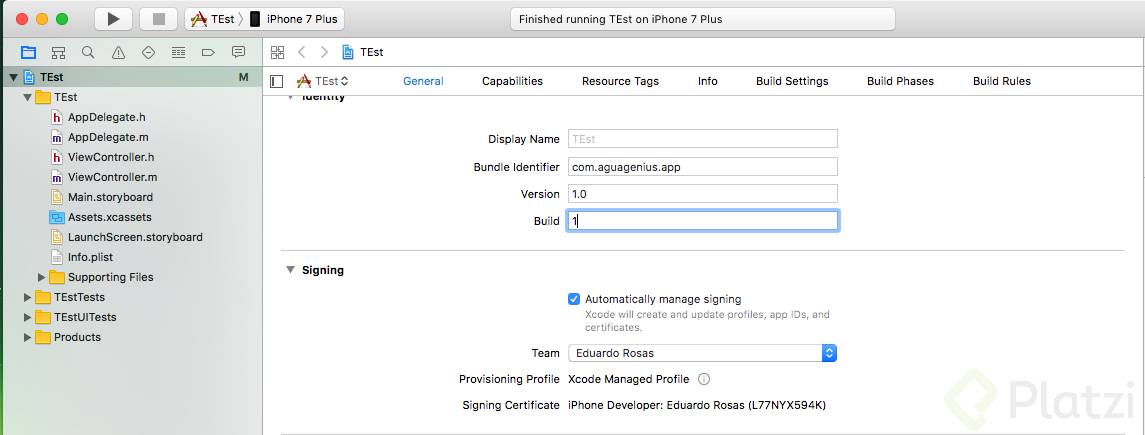Switch to the General tab
The width and height of the screenshot is (1145, 435).
coord(424,81)
